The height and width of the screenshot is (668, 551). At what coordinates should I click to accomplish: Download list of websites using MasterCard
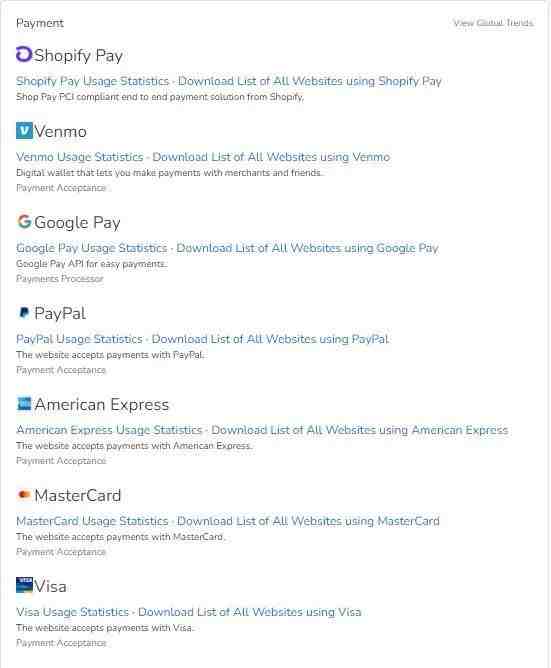[x=308, y=521]
